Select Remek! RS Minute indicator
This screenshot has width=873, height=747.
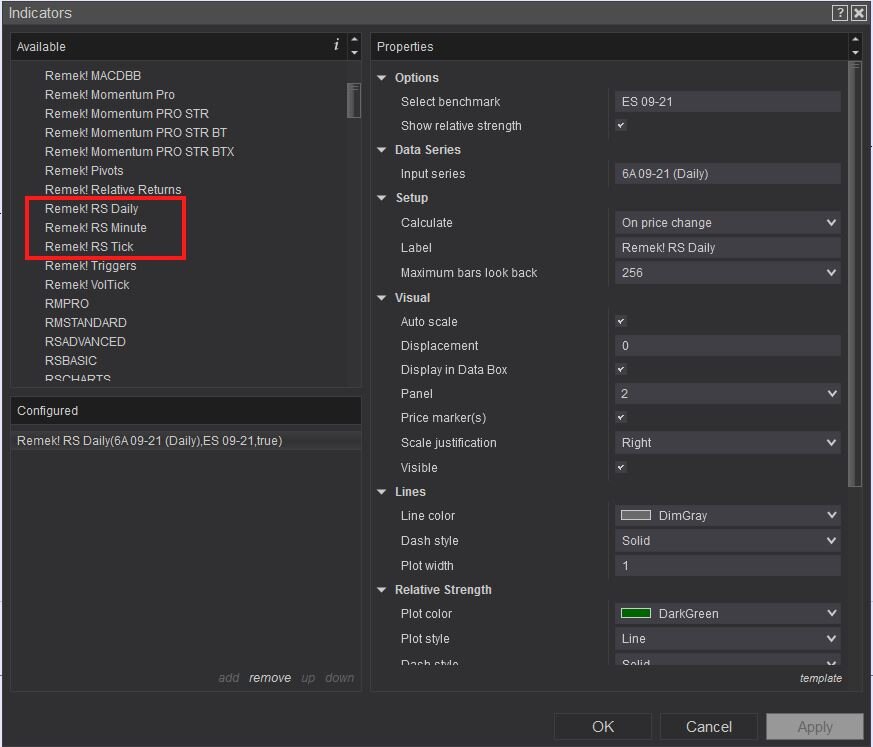tap(96, 228)
